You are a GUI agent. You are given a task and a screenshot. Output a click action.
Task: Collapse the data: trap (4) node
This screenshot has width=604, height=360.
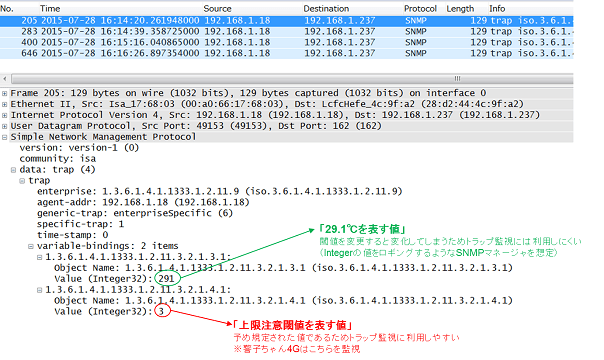[x=13, y=170]
